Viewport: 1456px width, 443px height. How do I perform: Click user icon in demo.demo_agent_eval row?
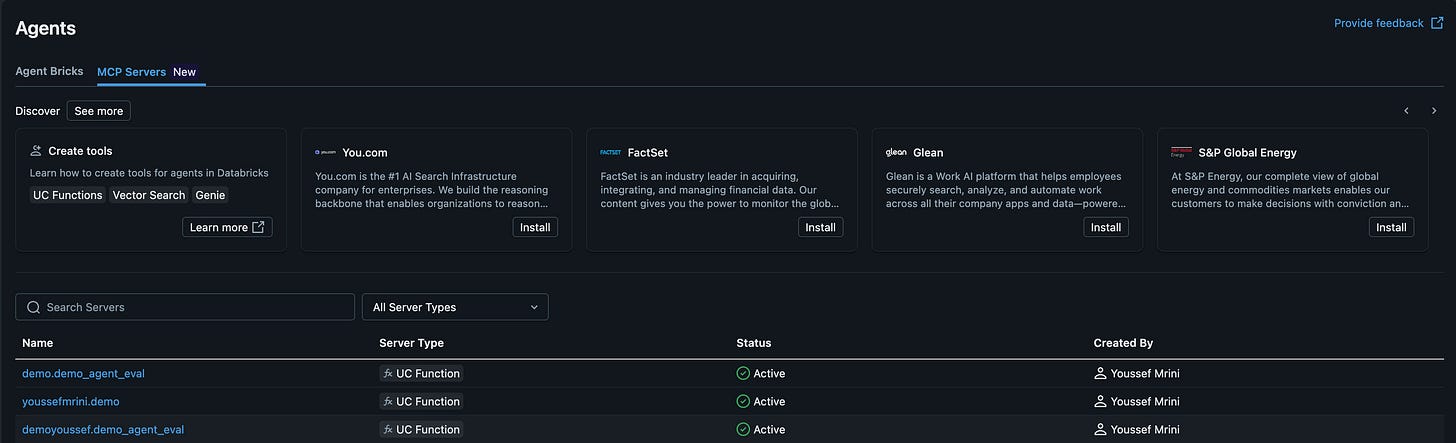(x=1100, y=373)
